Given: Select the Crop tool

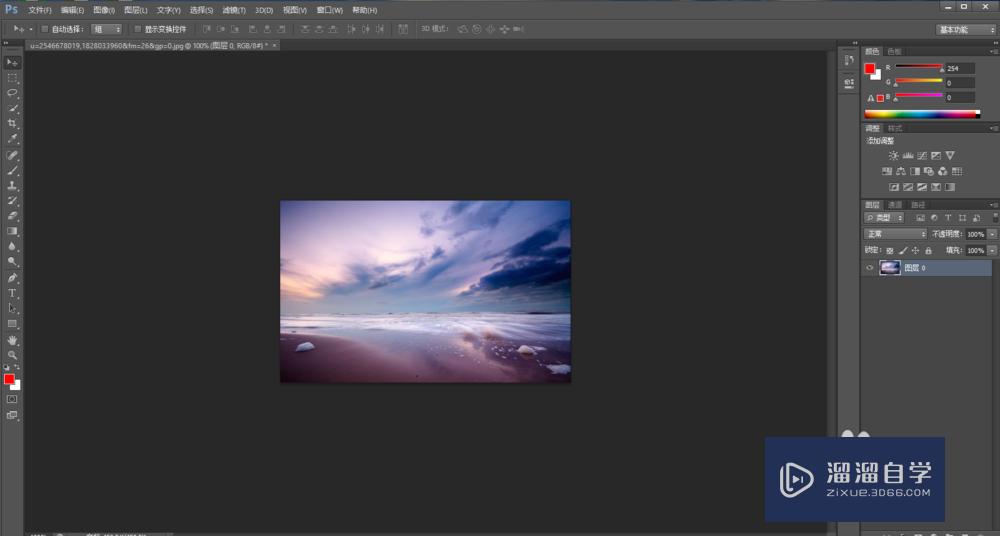Looking at the screenshot, I should pyautogui.click(x=13, y=123).
